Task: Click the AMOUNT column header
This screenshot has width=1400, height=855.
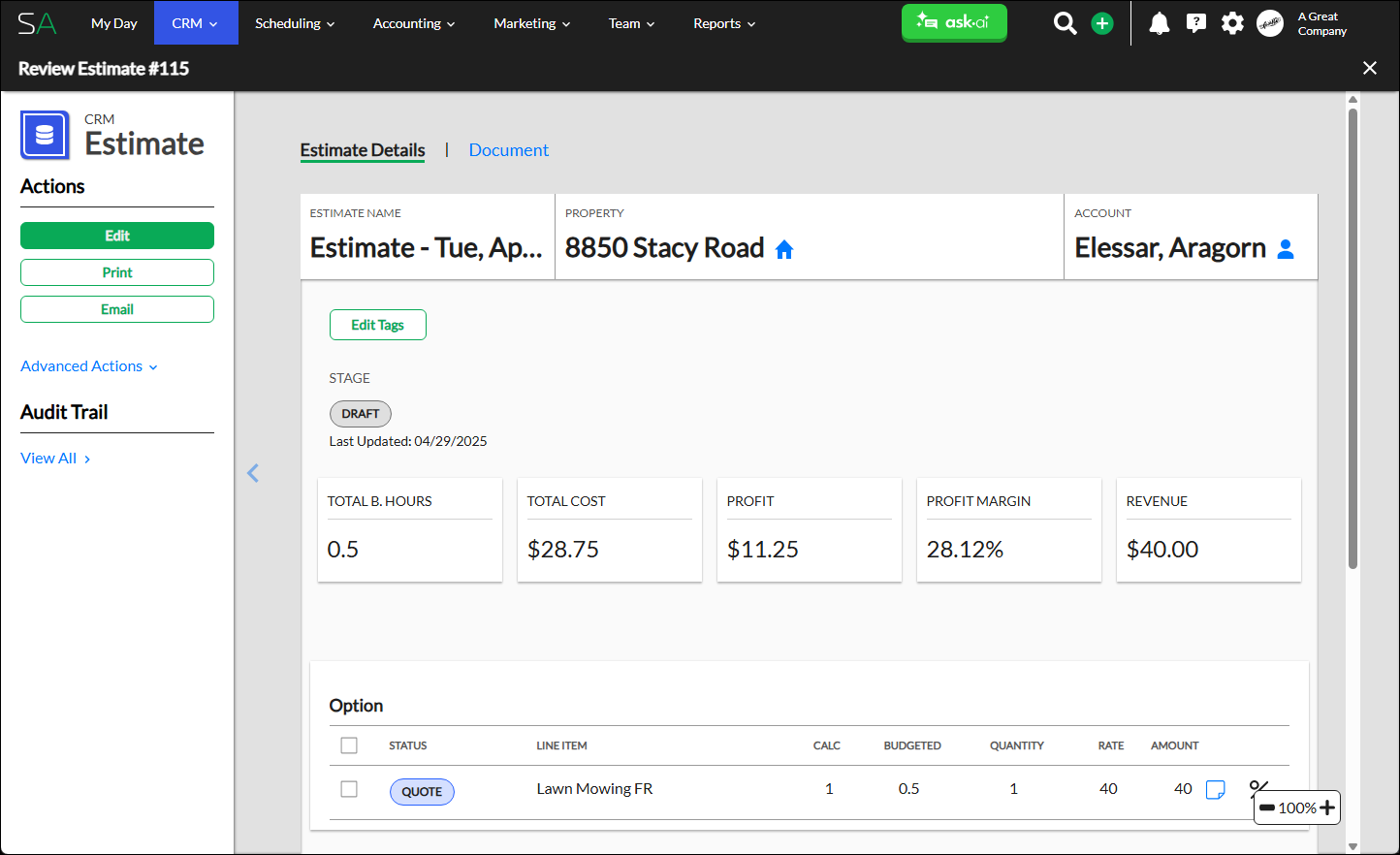Action: point(1175,745)
